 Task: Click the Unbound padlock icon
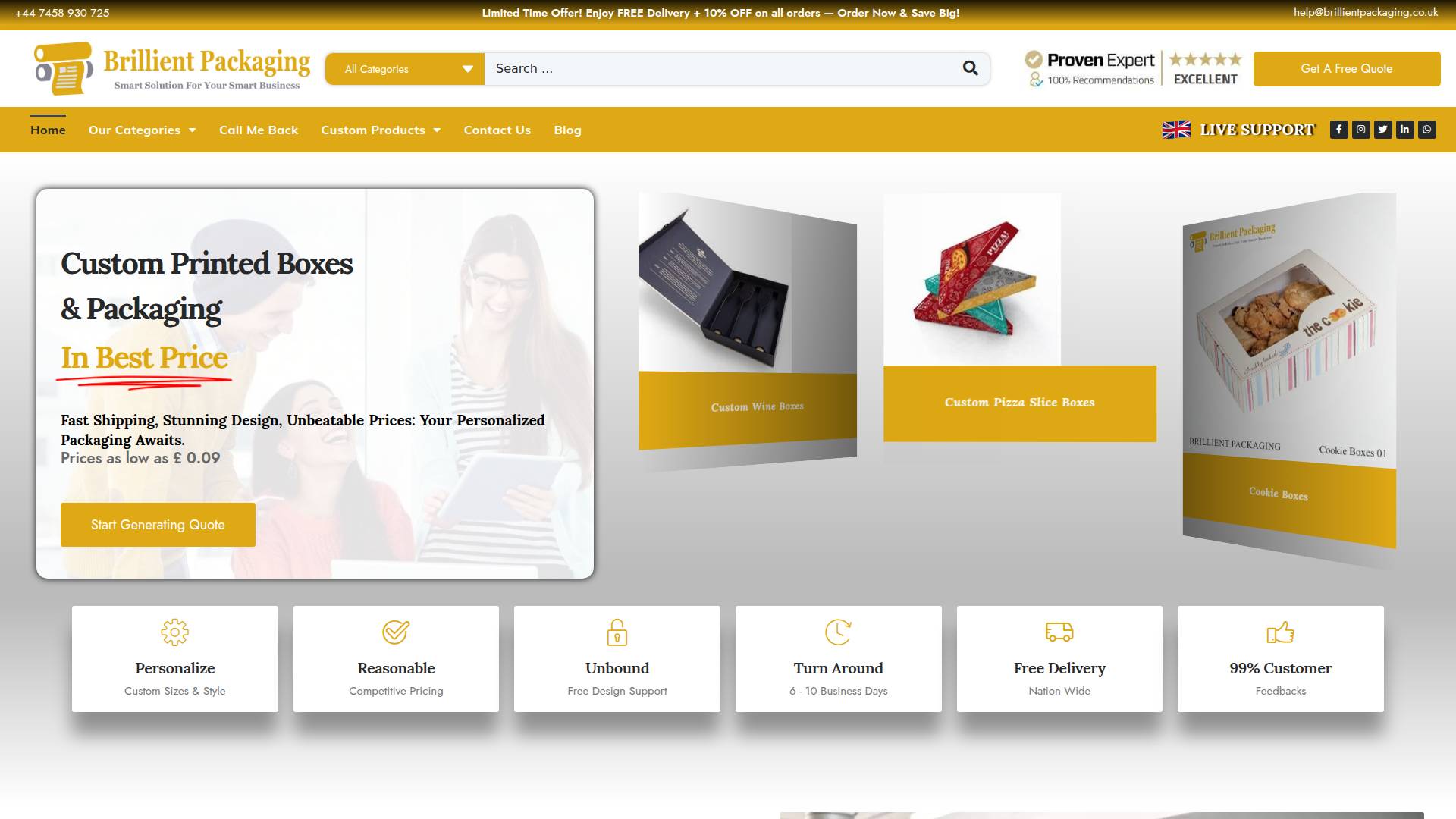[617, 632]
